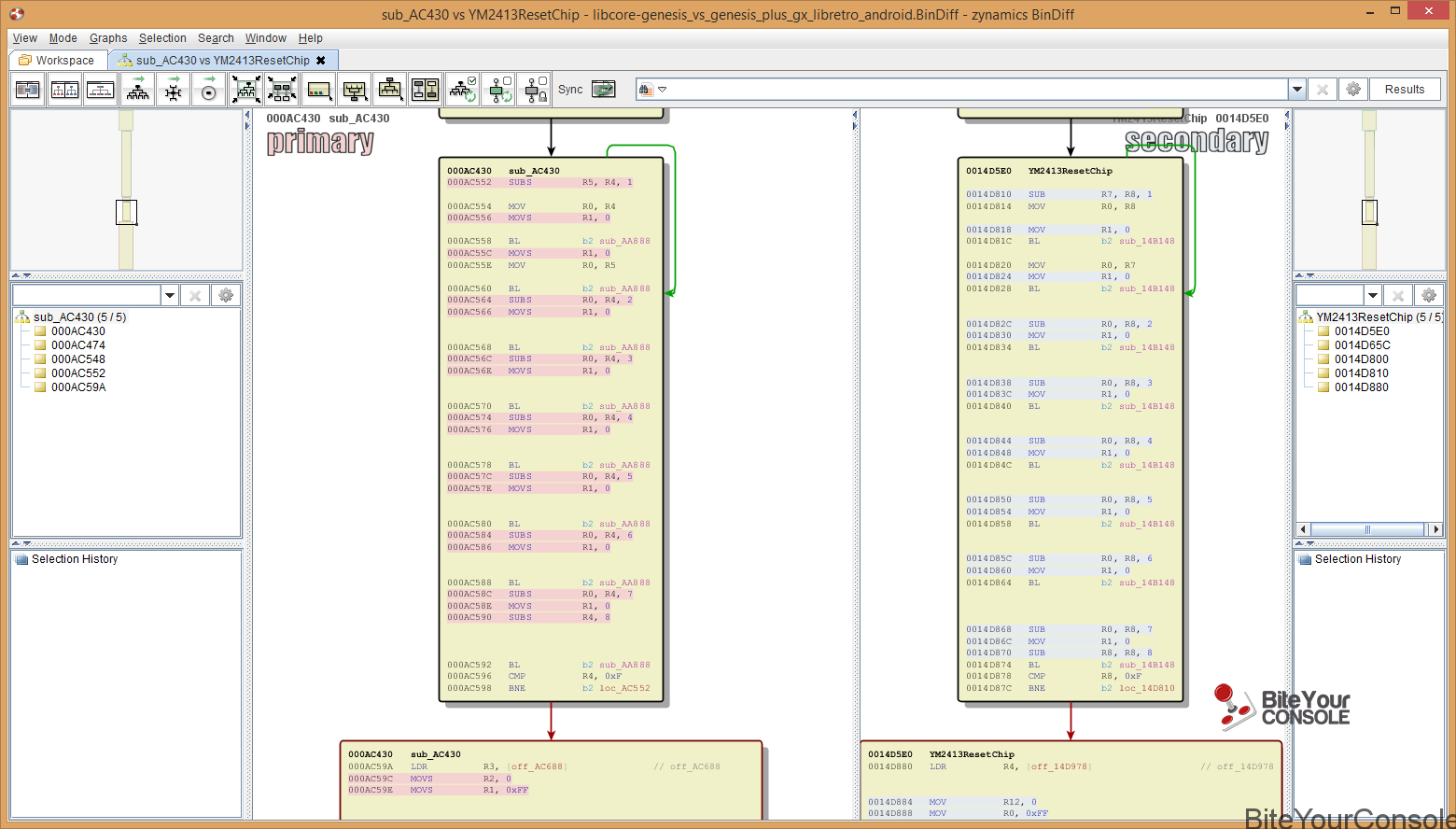The height and width of the screenshot is (829, 1456).
Task: Click secondary tree horizontal scrollbar thumb
Action: click(1367, 529)
